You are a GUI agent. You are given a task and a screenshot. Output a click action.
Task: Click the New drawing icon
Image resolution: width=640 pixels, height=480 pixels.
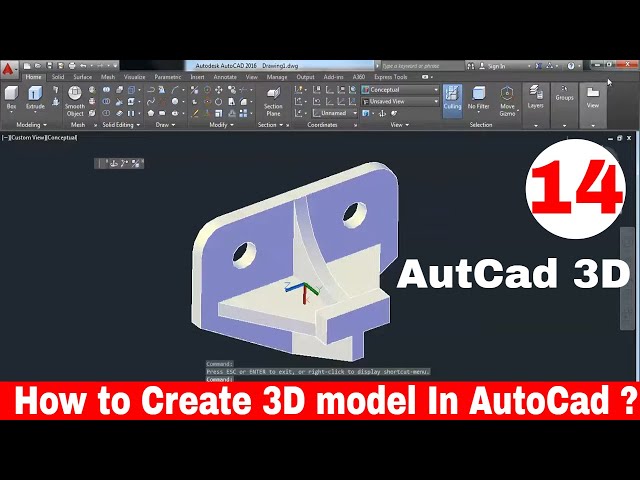pos(27,66)
